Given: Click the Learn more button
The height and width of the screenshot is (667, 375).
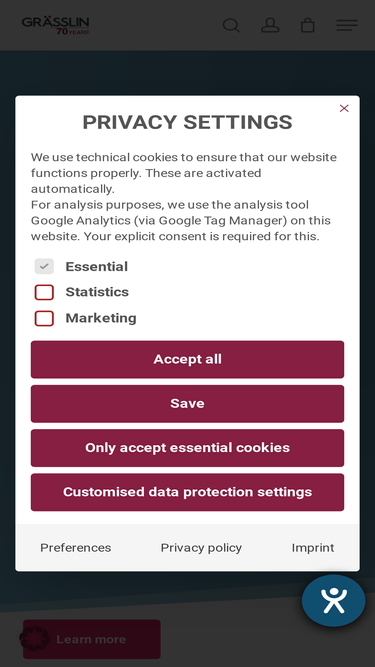Looking at the screenshot, I should [92, 639].
